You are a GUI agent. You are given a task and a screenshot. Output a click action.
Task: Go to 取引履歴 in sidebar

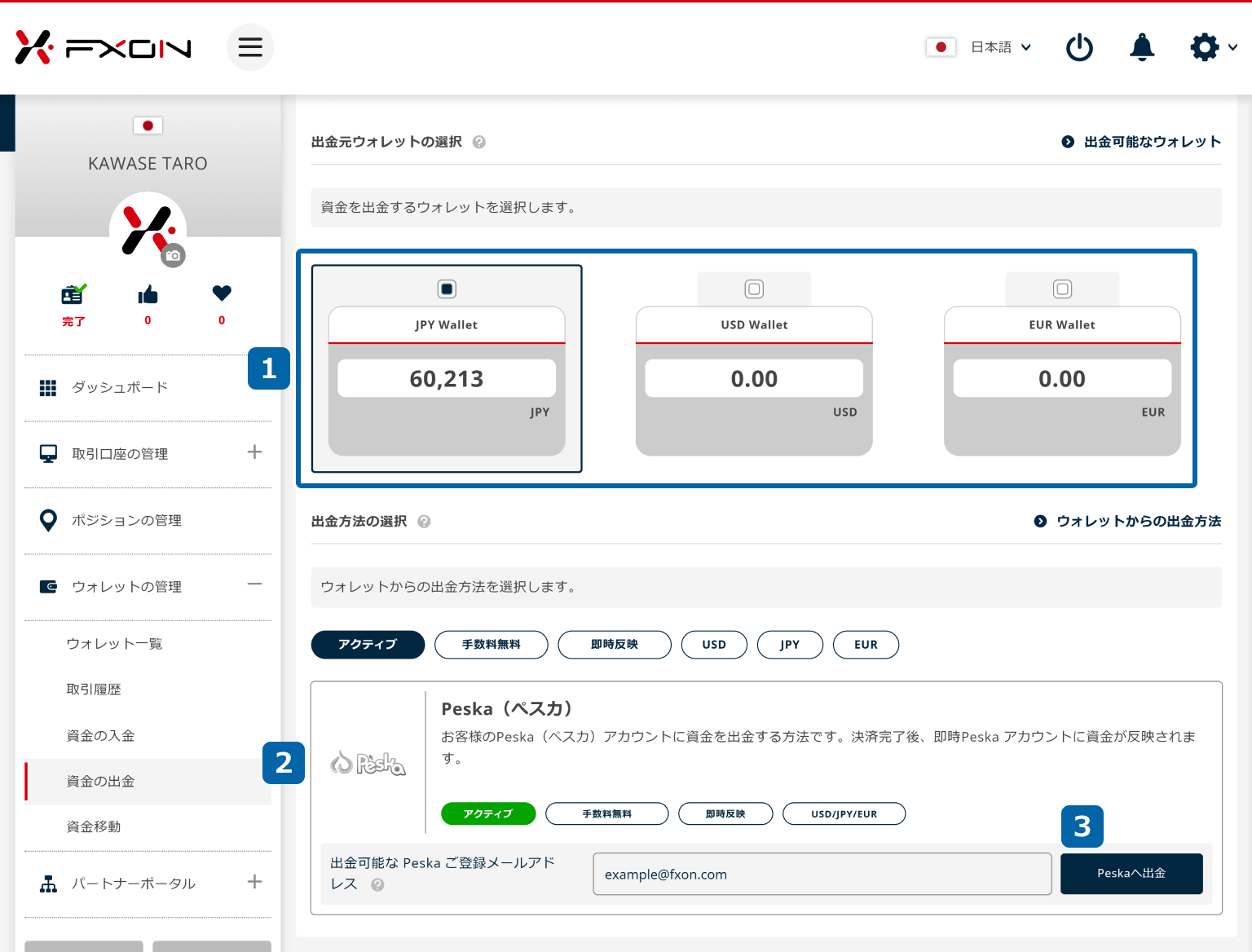94,690
